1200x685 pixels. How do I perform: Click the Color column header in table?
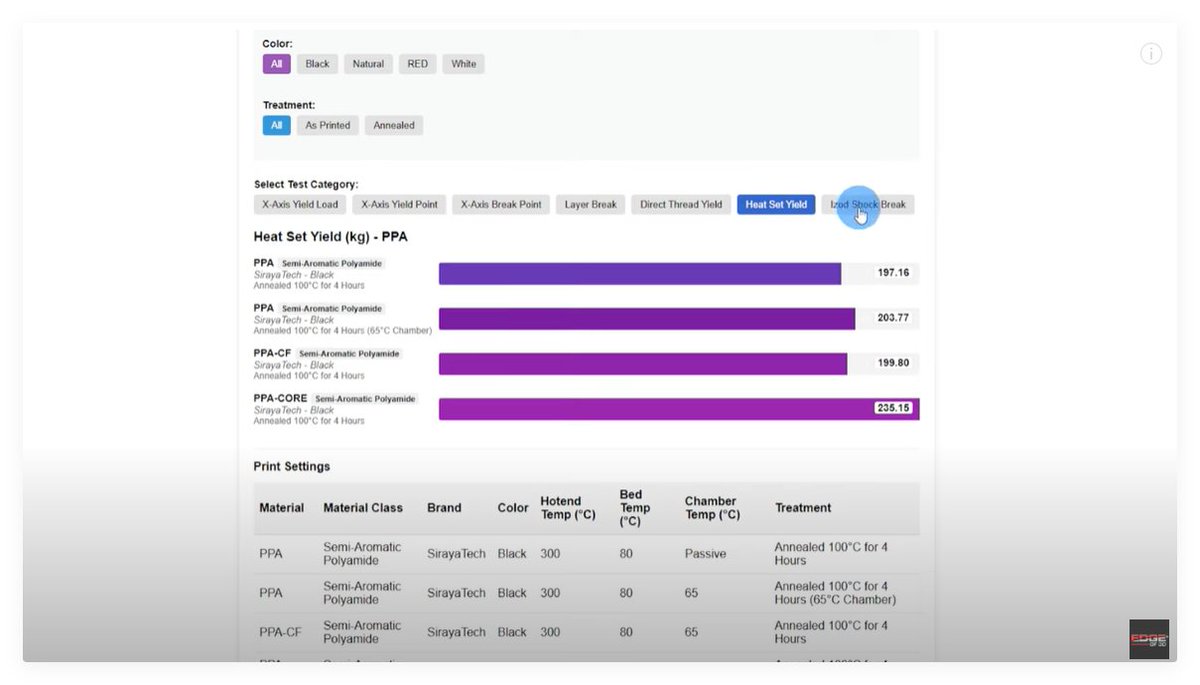coord(513,508)
